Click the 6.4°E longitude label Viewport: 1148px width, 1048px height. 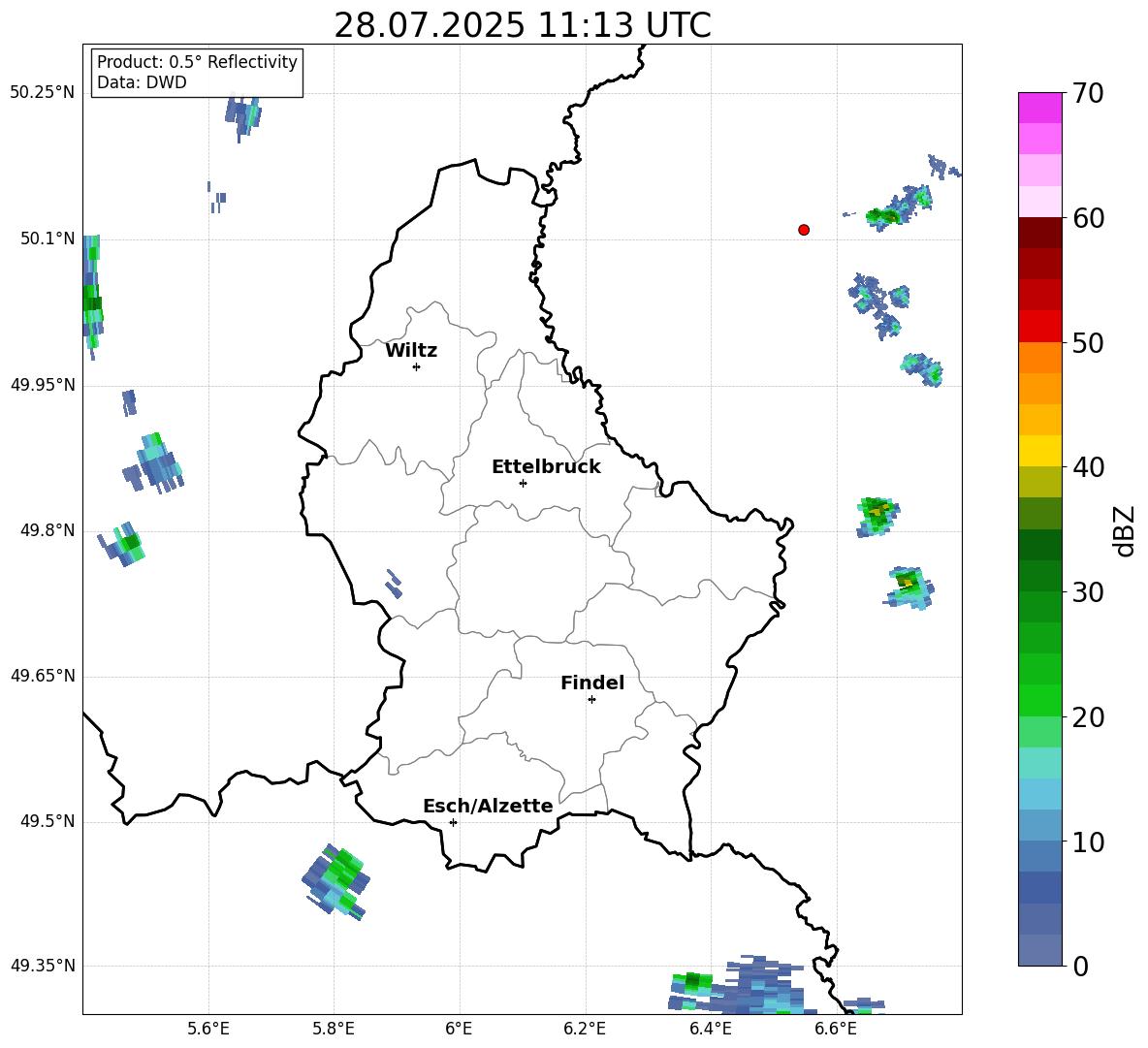pyautogui.click(x=710, y=1029)
